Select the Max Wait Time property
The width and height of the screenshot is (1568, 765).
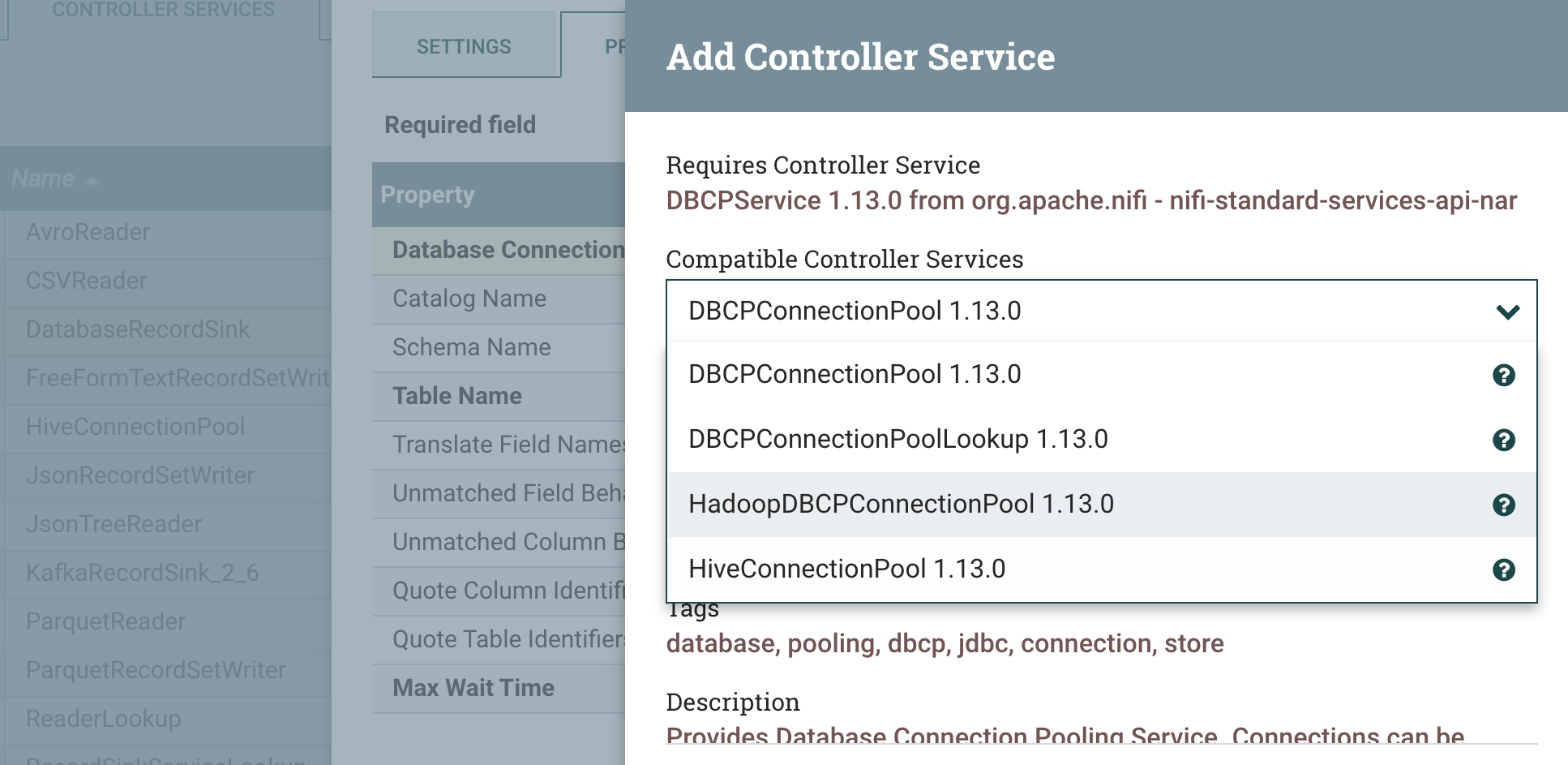473,688
